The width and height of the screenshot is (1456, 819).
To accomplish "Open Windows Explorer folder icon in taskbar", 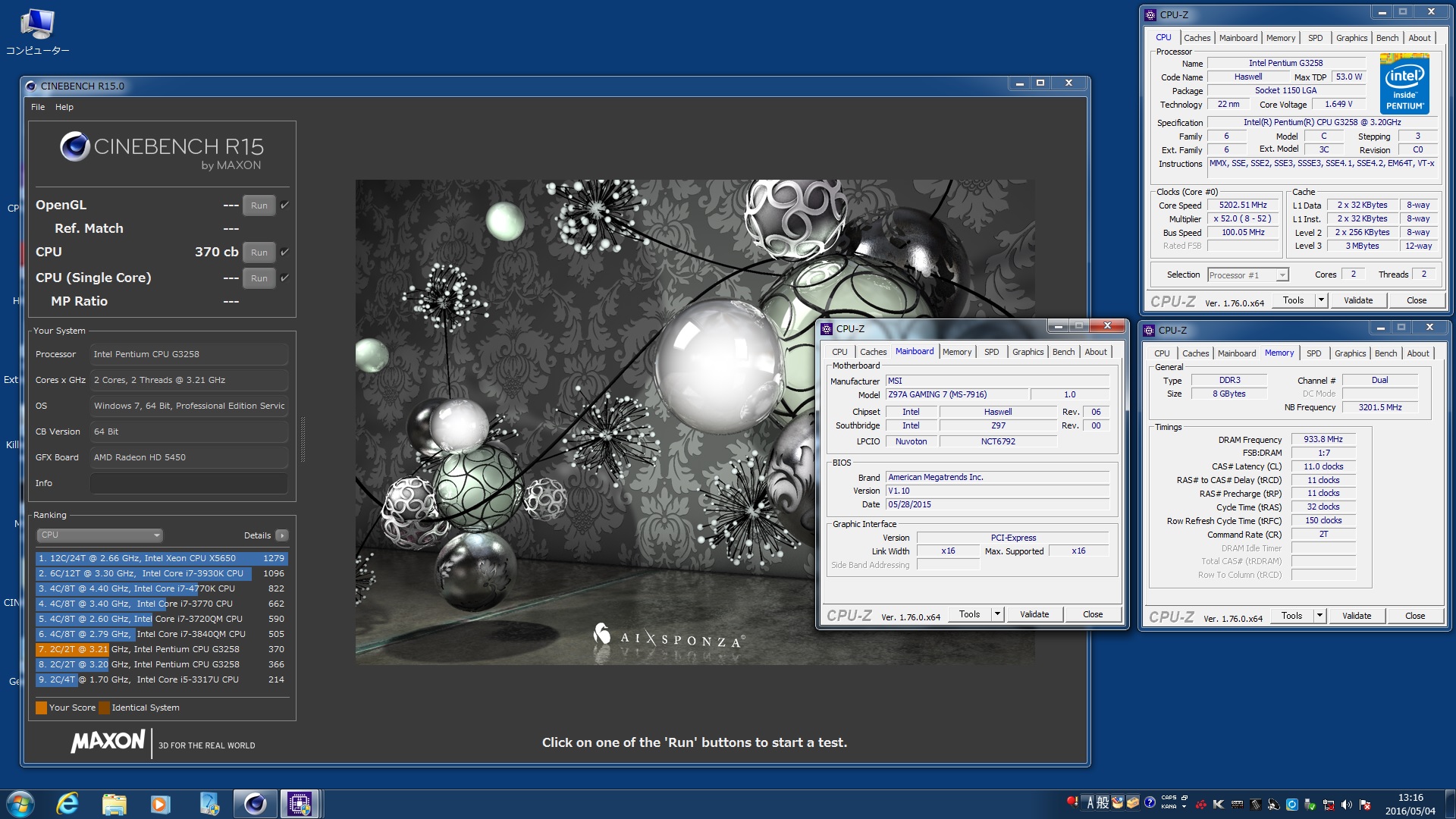I will tap(114, 804).
